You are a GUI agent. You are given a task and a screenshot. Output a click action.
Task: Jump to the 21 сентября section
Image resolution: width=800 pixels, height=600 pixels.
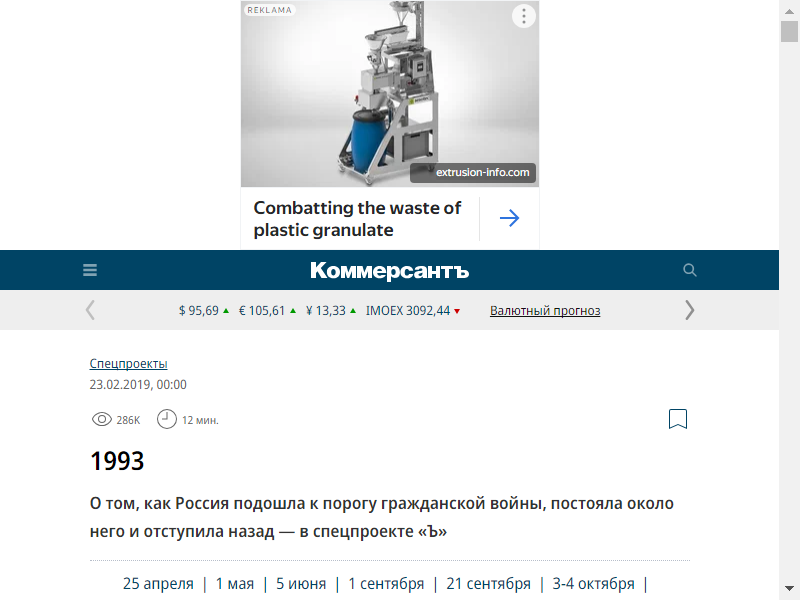[x=488, y=584]
